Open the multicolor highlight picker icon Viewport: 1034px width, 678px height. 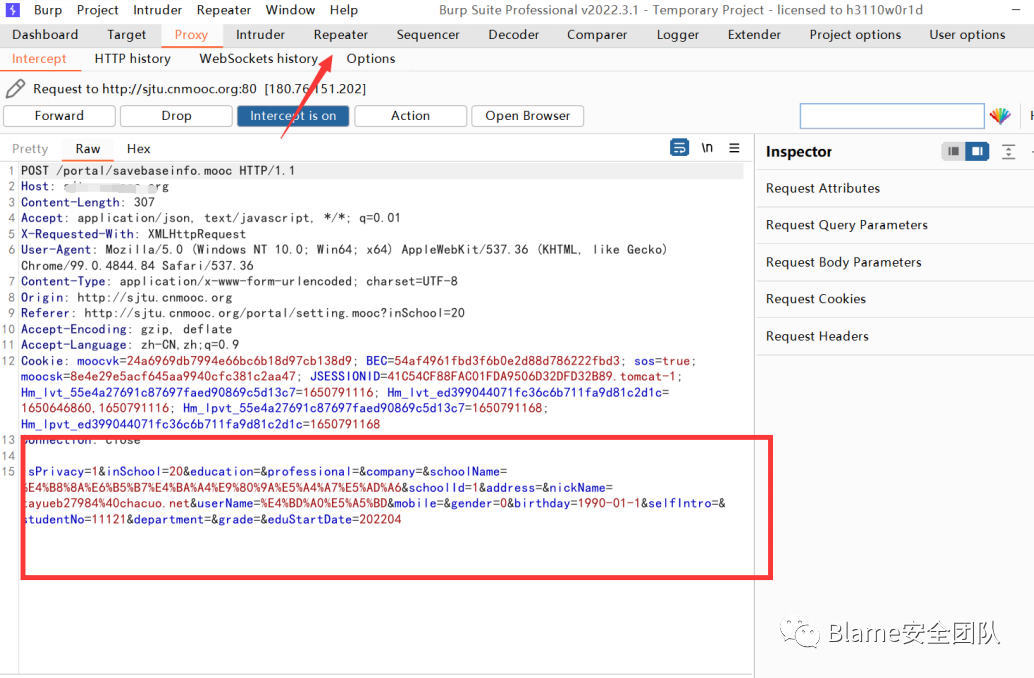point(1000,116)
